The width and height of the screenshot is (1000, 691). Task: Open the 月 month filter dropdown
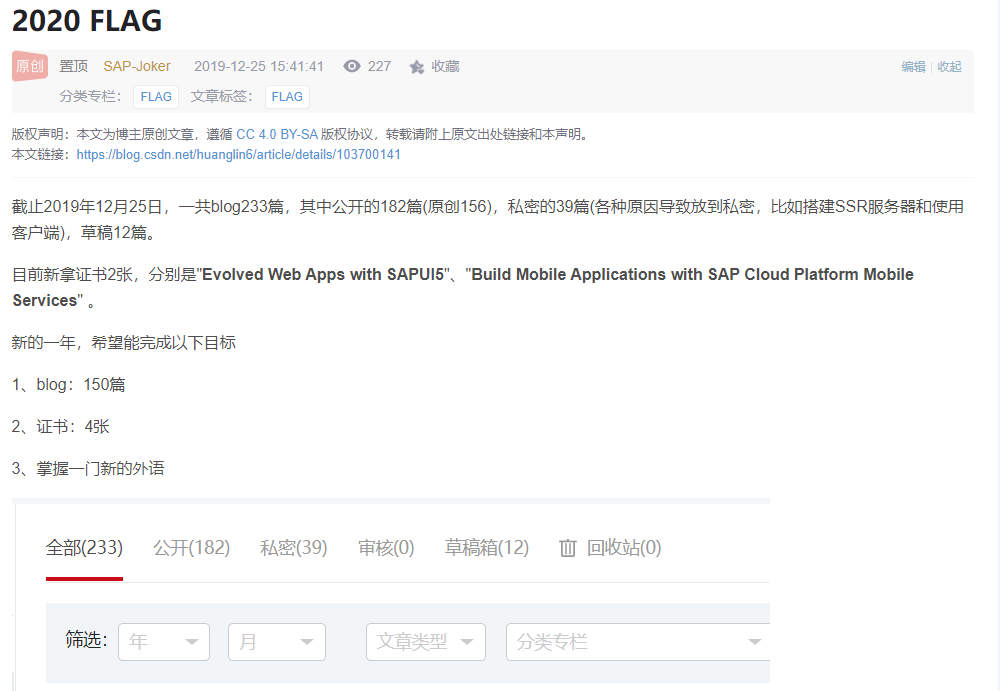point(277,642)
